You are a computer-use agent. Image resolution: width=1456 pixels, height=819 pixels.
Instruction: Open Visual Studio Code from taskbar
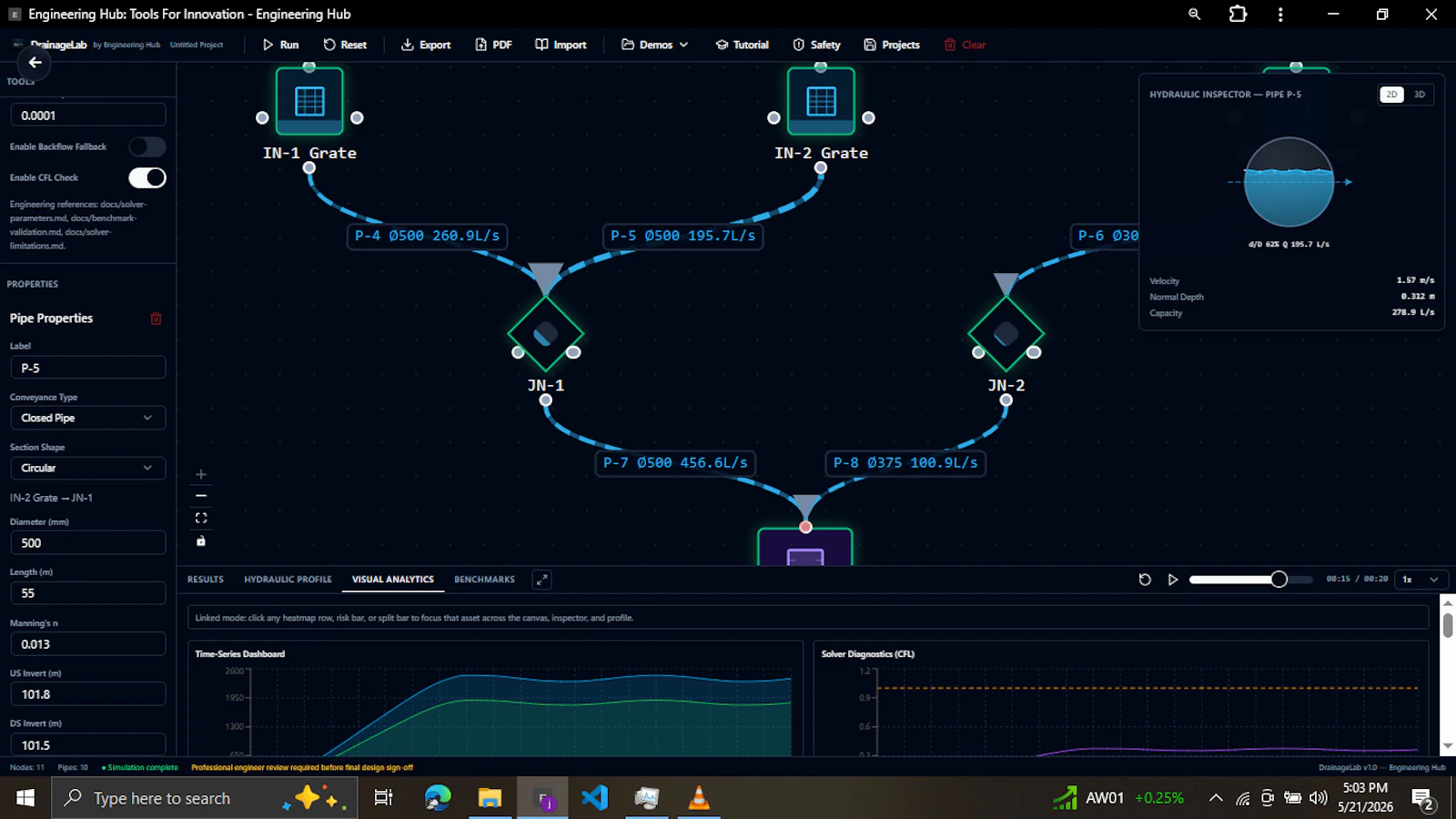click(x=594, y=798)
